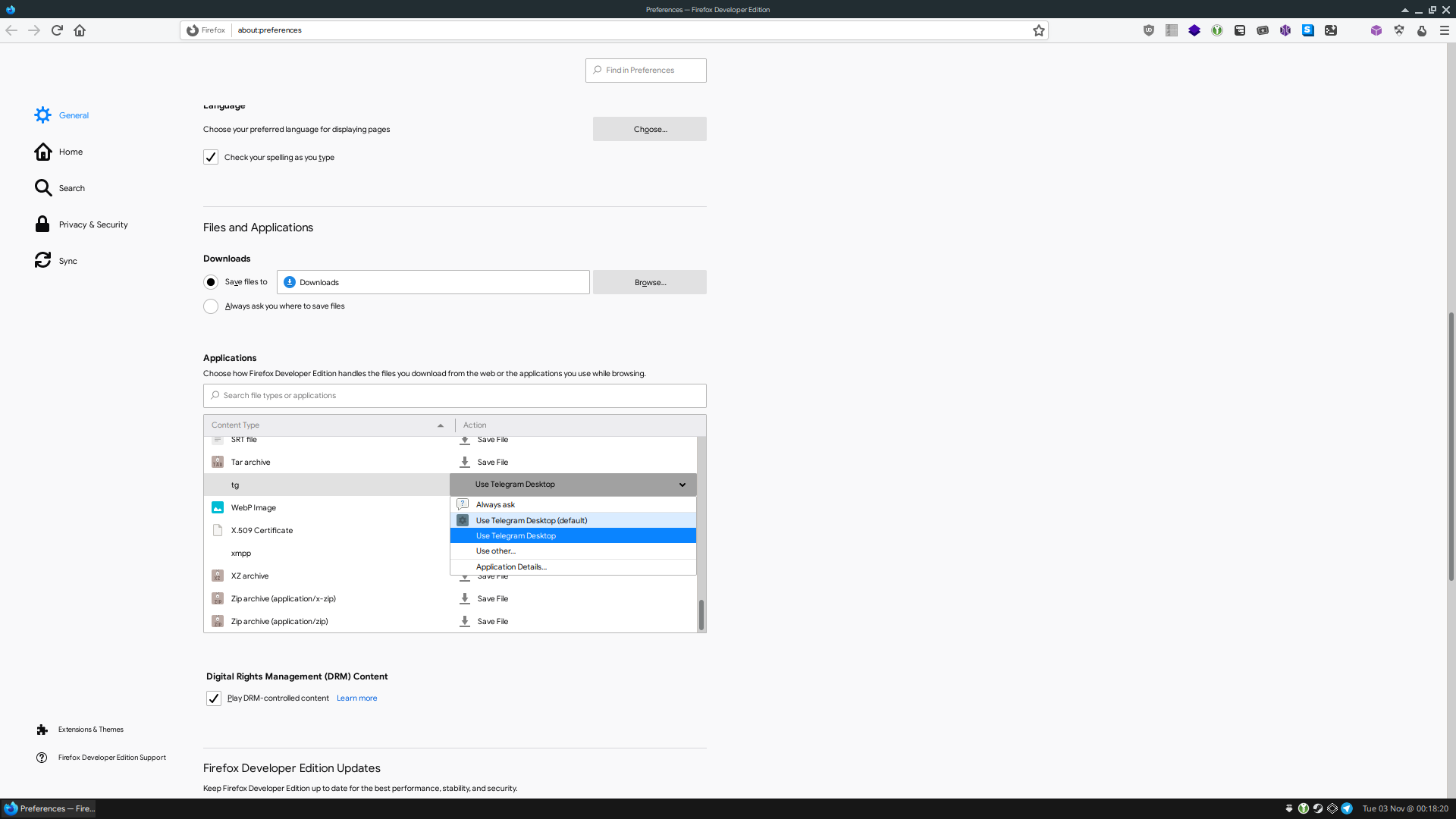Image resolution: width=1456 pixels, height=819 pixels.
Task: Click the Search file types input field
Action: 455,396
